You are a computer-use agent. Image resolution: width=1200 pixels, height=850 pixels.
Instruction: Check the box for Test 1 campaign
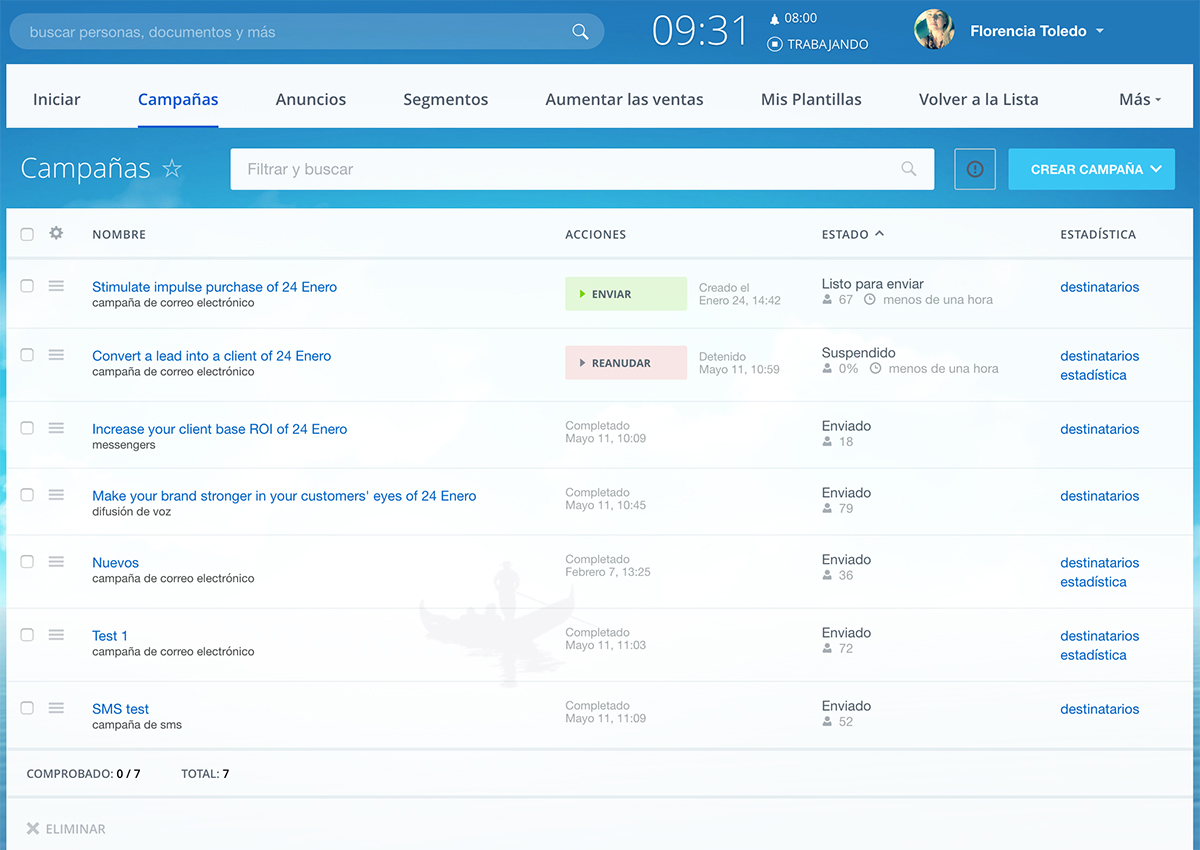pyautogui.click(x=27, y=635)
